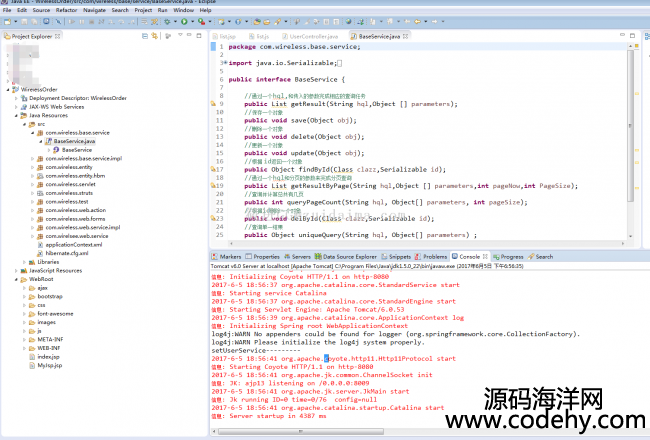Screen dimensions: 650x440
Task: Maximize the Project Explorer panel
Action: 199,36
